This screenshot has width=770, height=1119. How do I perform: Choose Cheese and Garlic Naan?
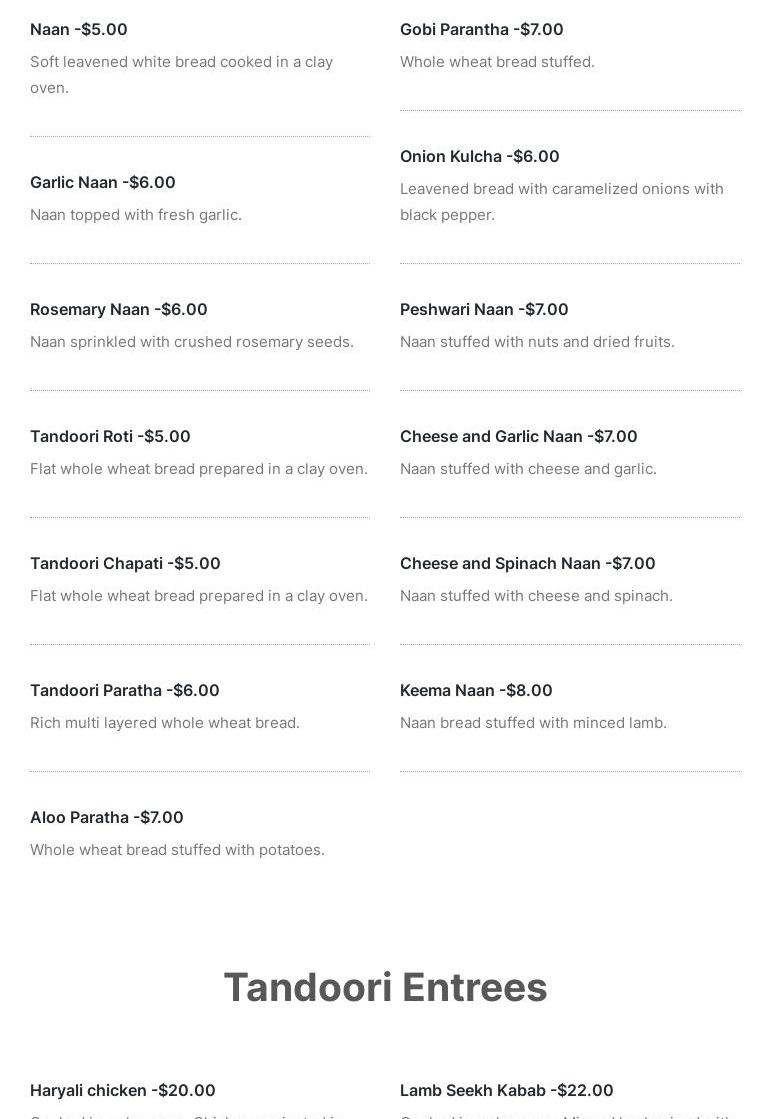(x=519, y=436)
